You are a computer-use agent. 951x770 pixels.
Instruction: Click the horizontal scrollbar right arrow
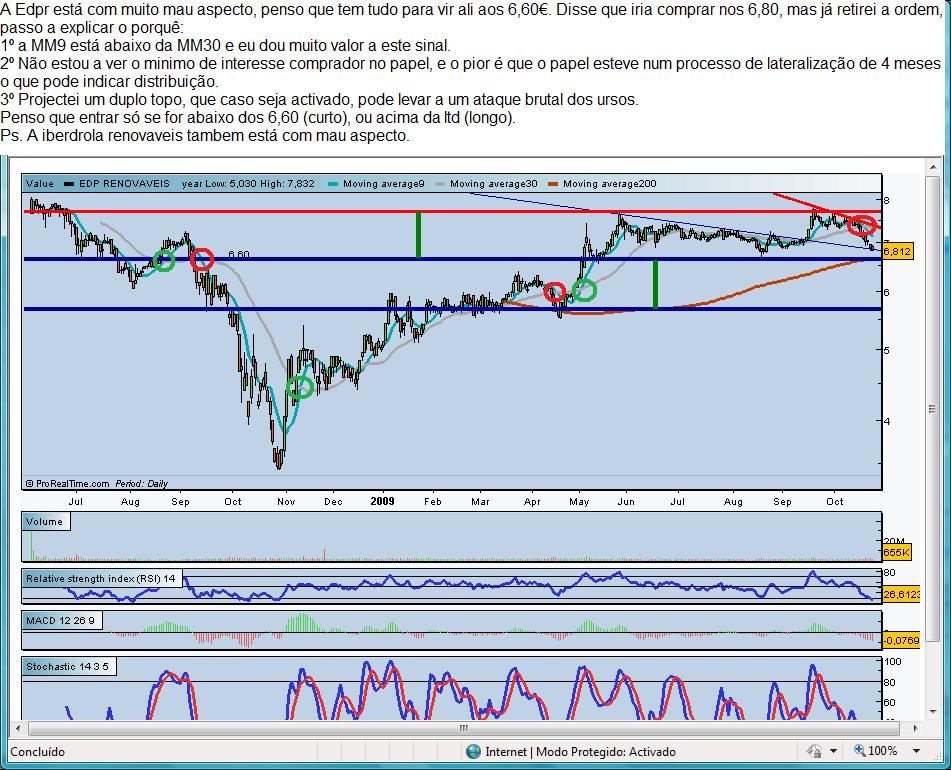(x=916, y=728)
